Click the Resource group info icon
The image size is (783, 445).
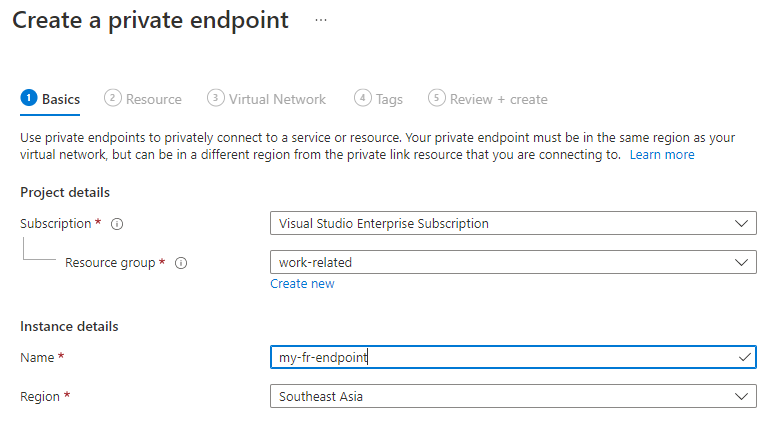[x=181, y=263]
